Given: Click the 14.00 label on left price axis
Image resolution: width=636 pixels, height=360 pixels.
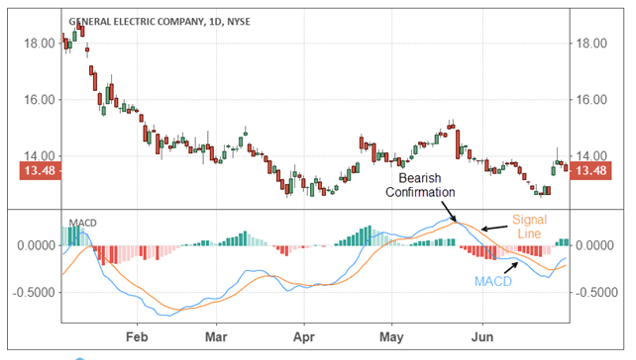Looking at the screenshot, I should tap(40, 155).
